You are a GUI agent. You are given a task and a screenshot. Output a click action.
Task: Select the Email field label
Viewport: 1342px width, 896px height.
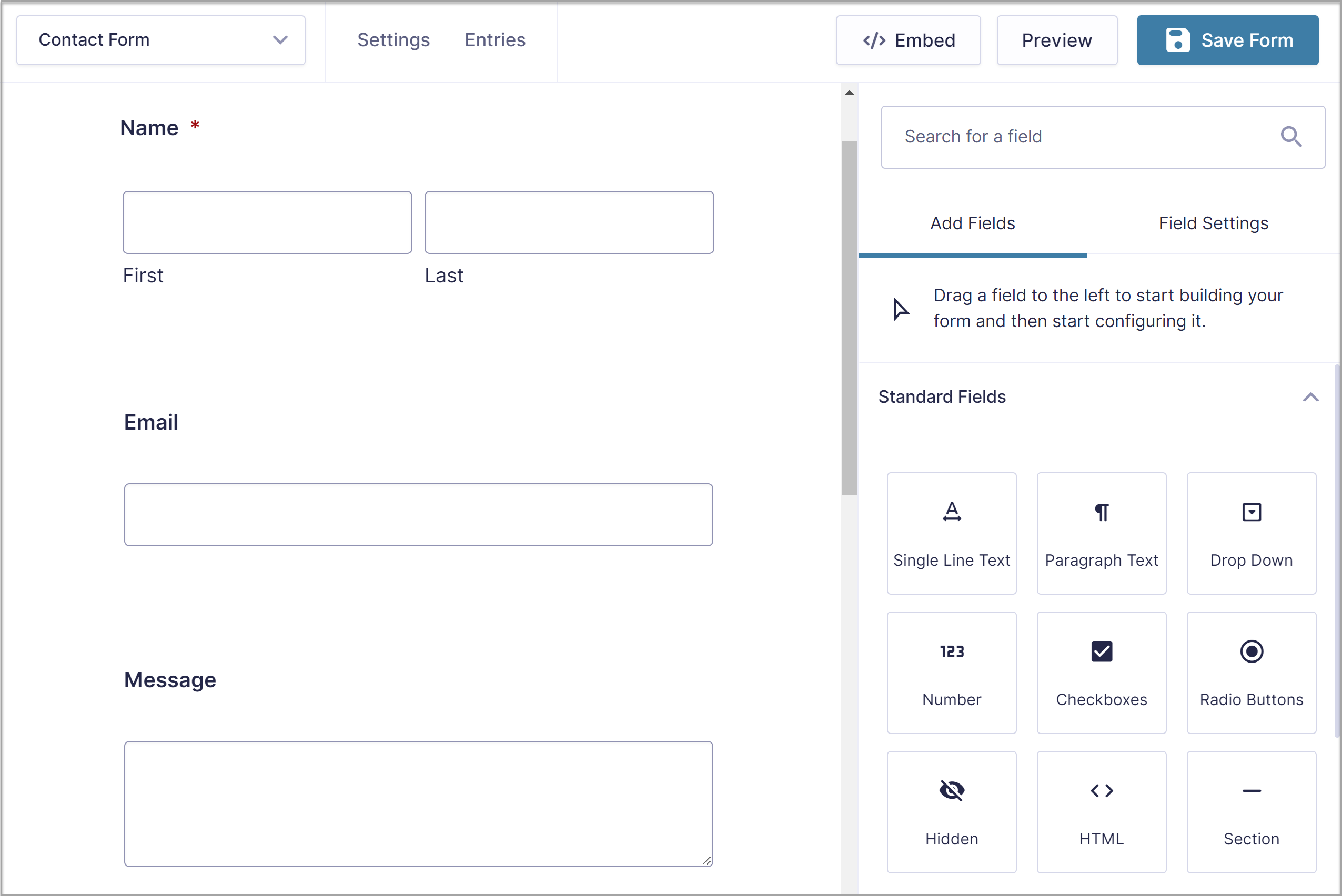point(151,422)
